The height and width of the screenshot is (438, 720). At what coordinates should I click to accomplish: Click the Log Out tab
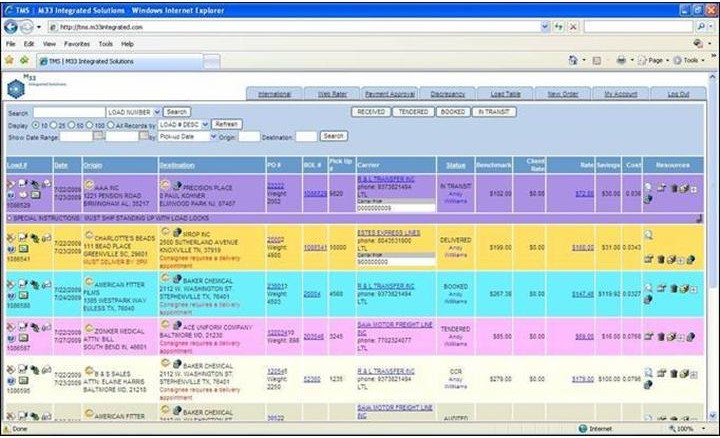point(678,94)
